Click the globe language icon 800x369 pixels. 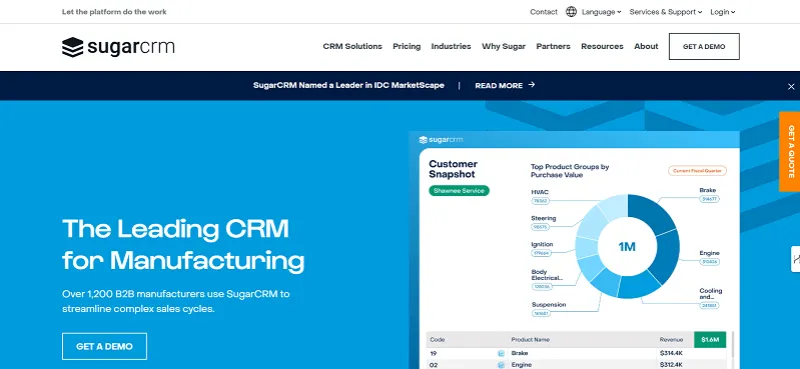[x=571, y=12]
